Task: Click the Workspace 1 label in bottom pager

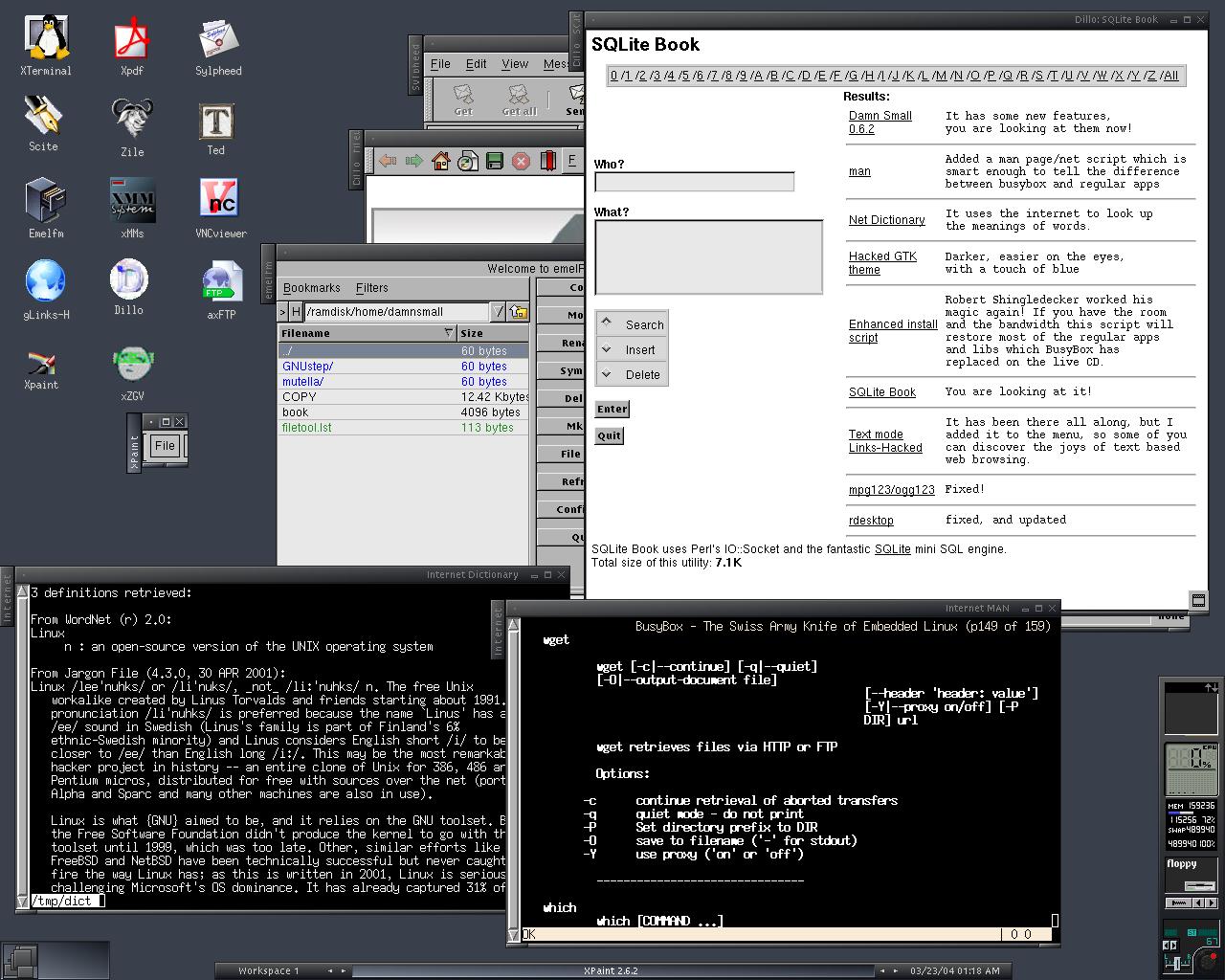Action: click(x=269, y=970)
